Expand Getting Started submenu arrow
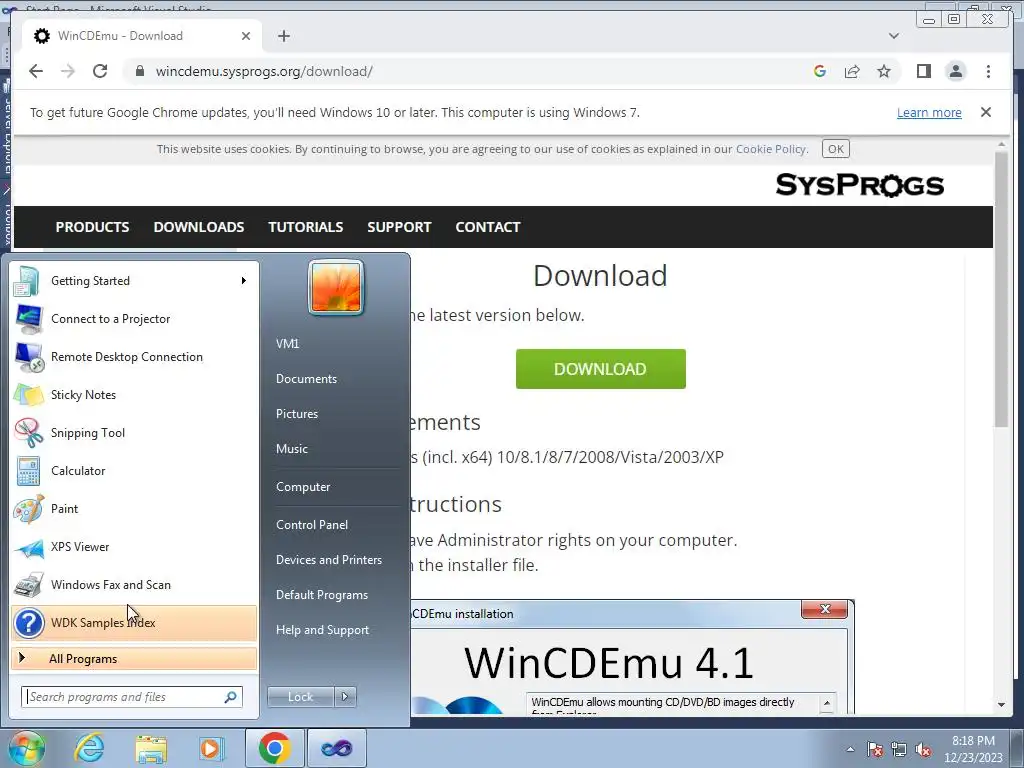1024x768 pixels. point(244,281)
